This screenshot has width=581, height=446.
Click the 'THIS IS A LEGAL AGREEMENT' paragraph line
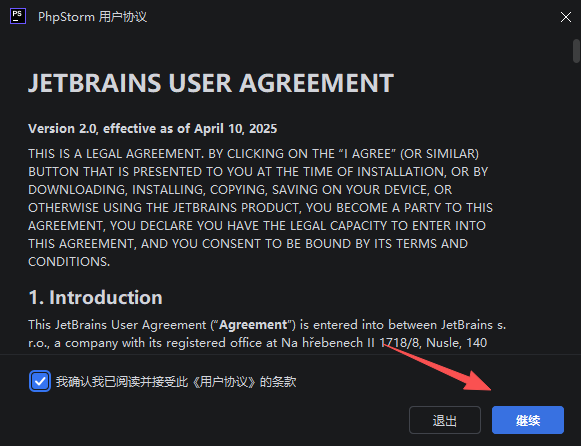click(253, 154)
